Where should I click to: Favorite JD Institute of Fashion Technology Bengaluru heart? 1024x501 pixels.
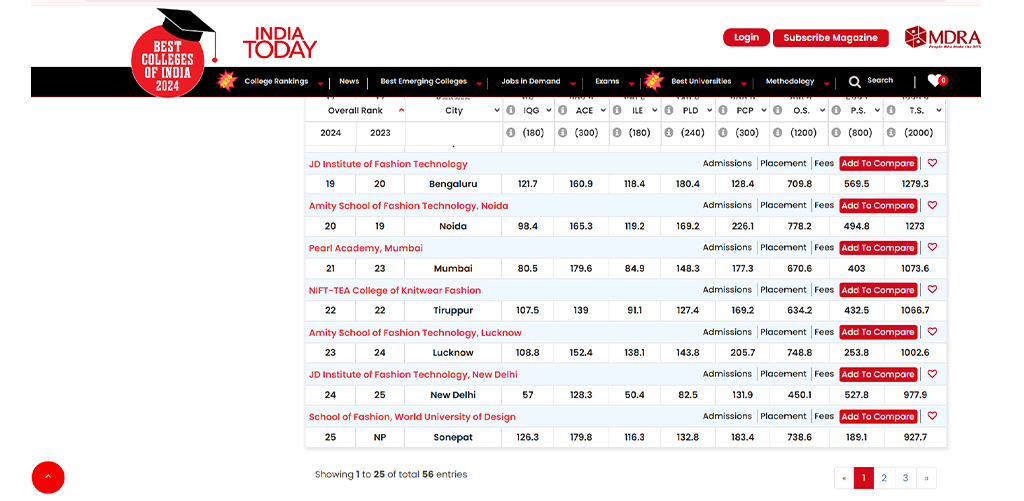coord(932,163)
